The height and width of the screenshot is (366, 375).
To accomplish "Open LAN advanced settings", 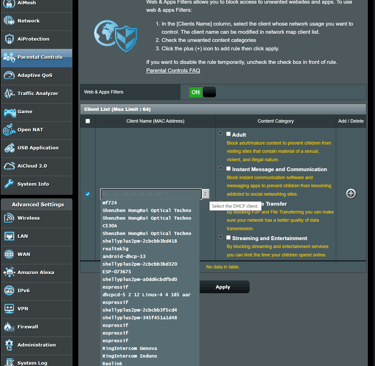I will [x=36, y=236].
